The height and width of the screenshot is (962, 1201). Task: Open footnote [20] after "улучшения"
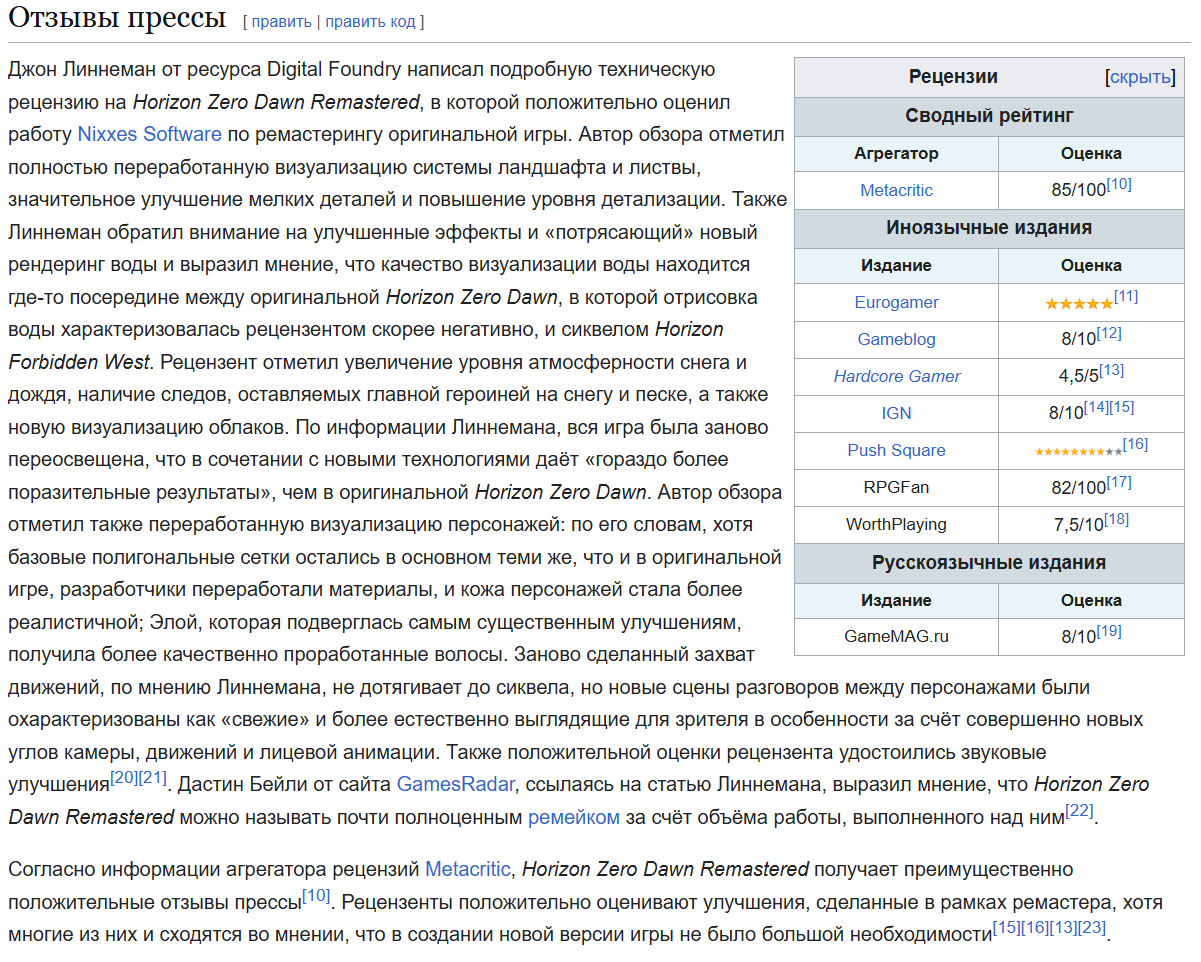pyautogui.click(x=124, y=777)
